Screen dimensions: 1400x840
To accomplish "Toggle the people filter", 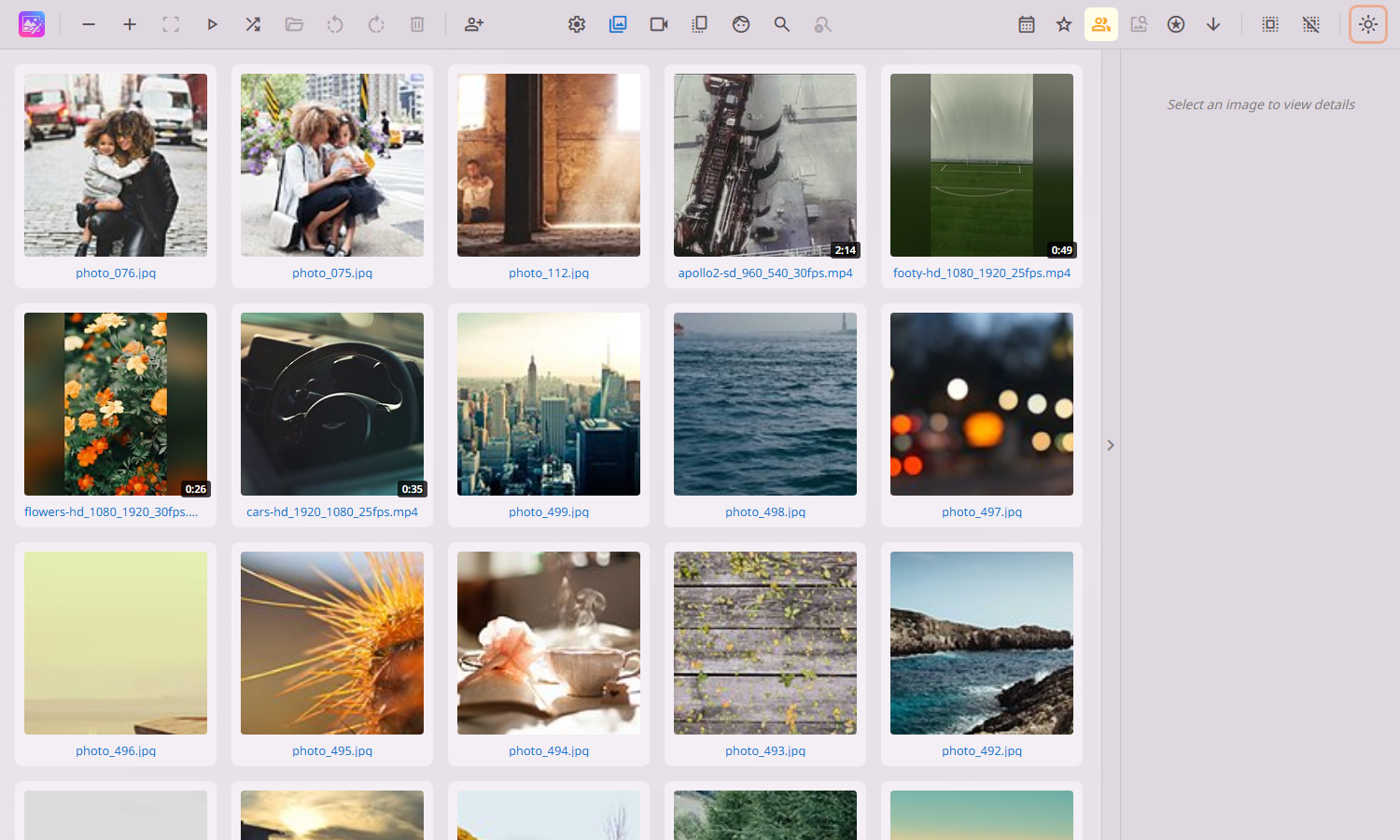I will click(x=1100, y=24).
